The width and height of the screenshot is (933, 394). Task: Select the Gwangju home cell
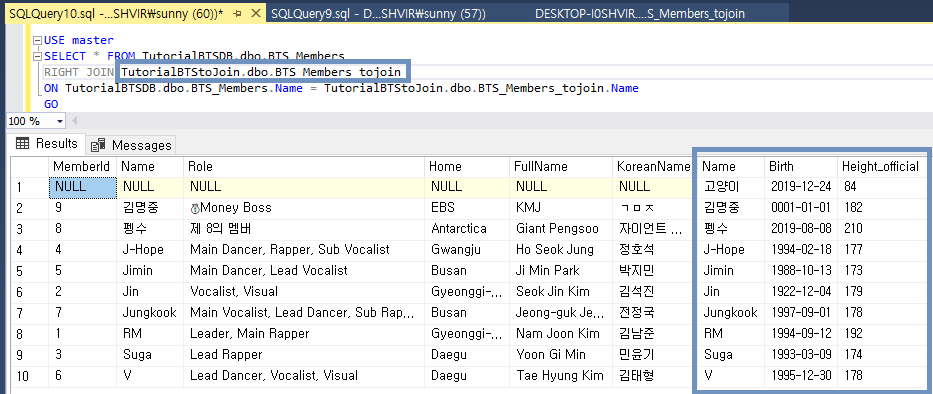coord(467,249)
